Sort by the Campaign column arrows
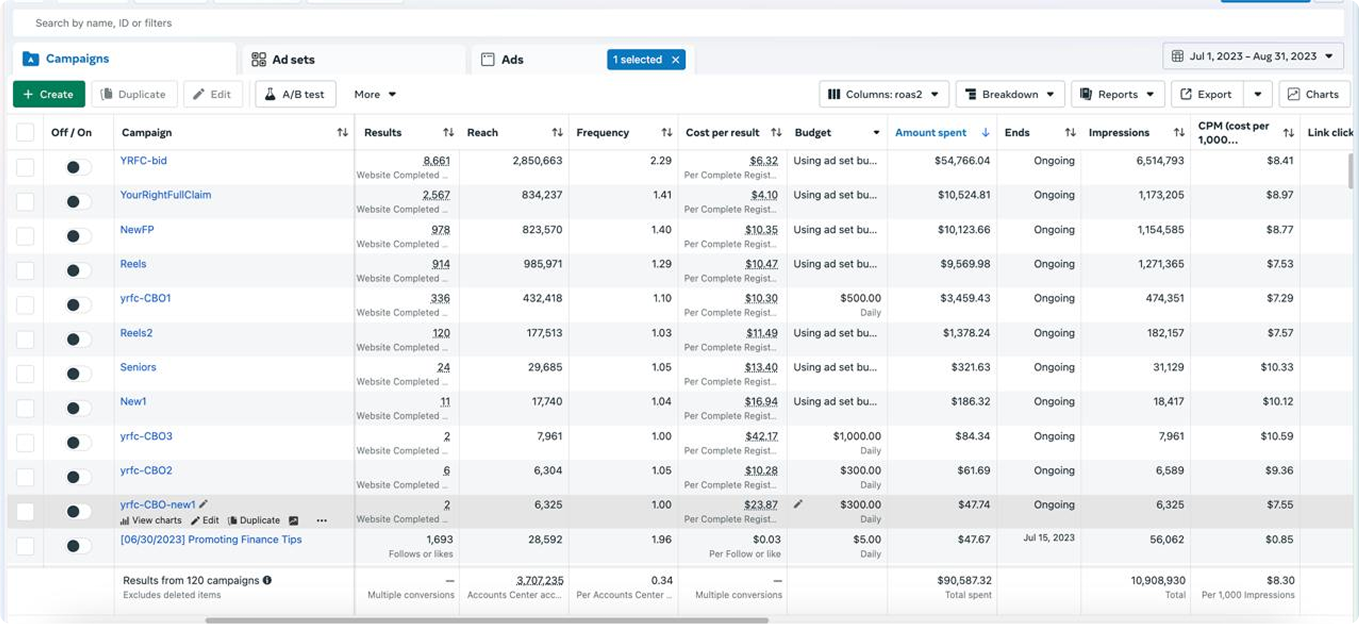This screenshot has width=1360, height=624. pos(342,132)
